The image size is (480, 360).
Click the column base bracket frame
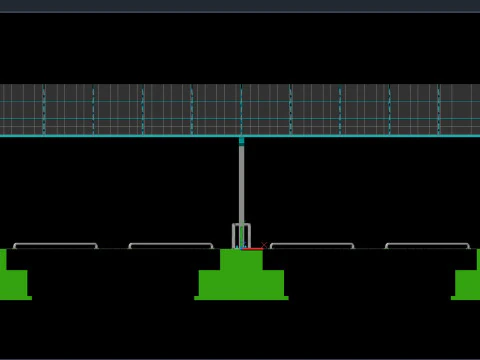241,236
